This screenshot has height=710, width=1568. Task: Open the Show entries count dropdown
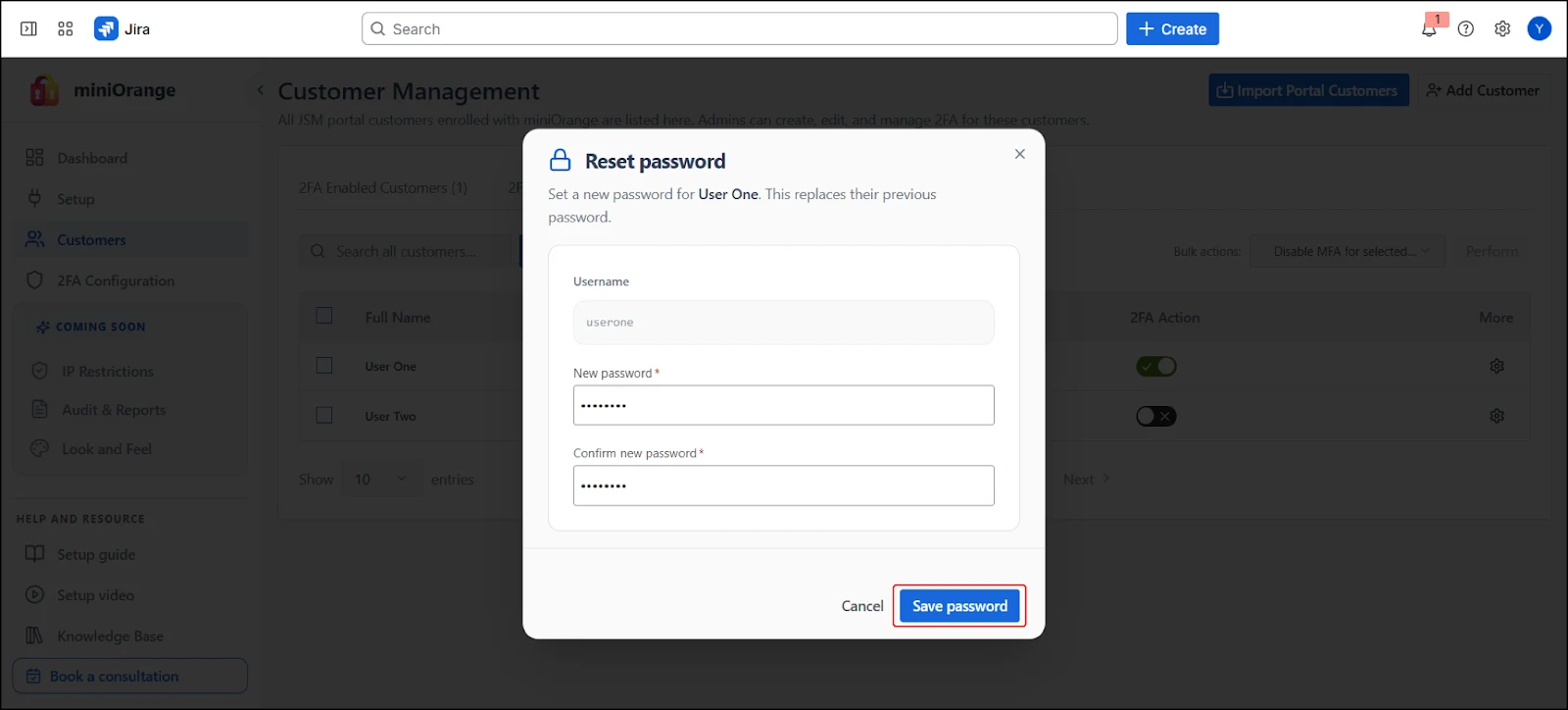tap(380, 479)
